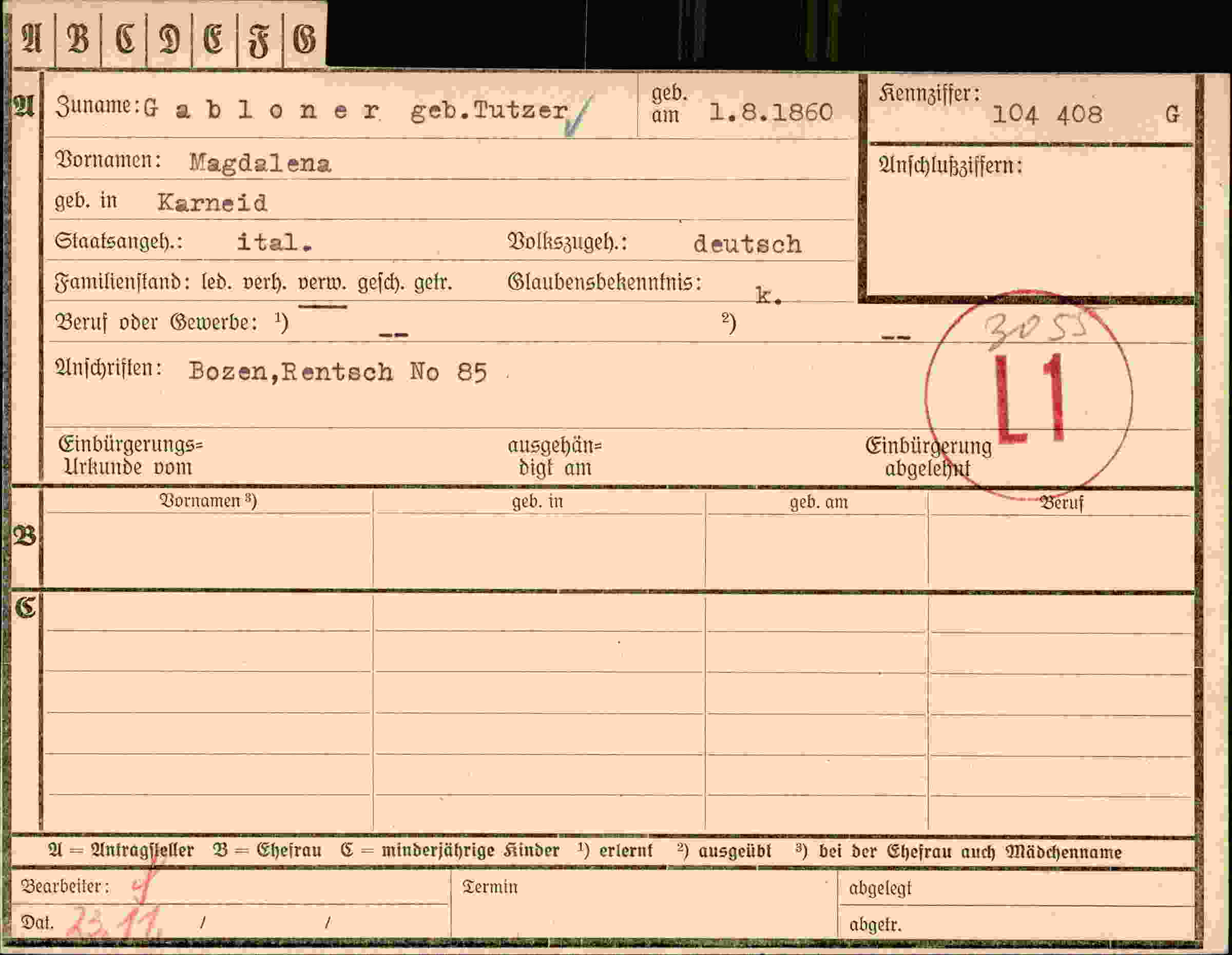1232x955 pixels.
Task: Select index tab letter D
Action: (x=169, y=39)
